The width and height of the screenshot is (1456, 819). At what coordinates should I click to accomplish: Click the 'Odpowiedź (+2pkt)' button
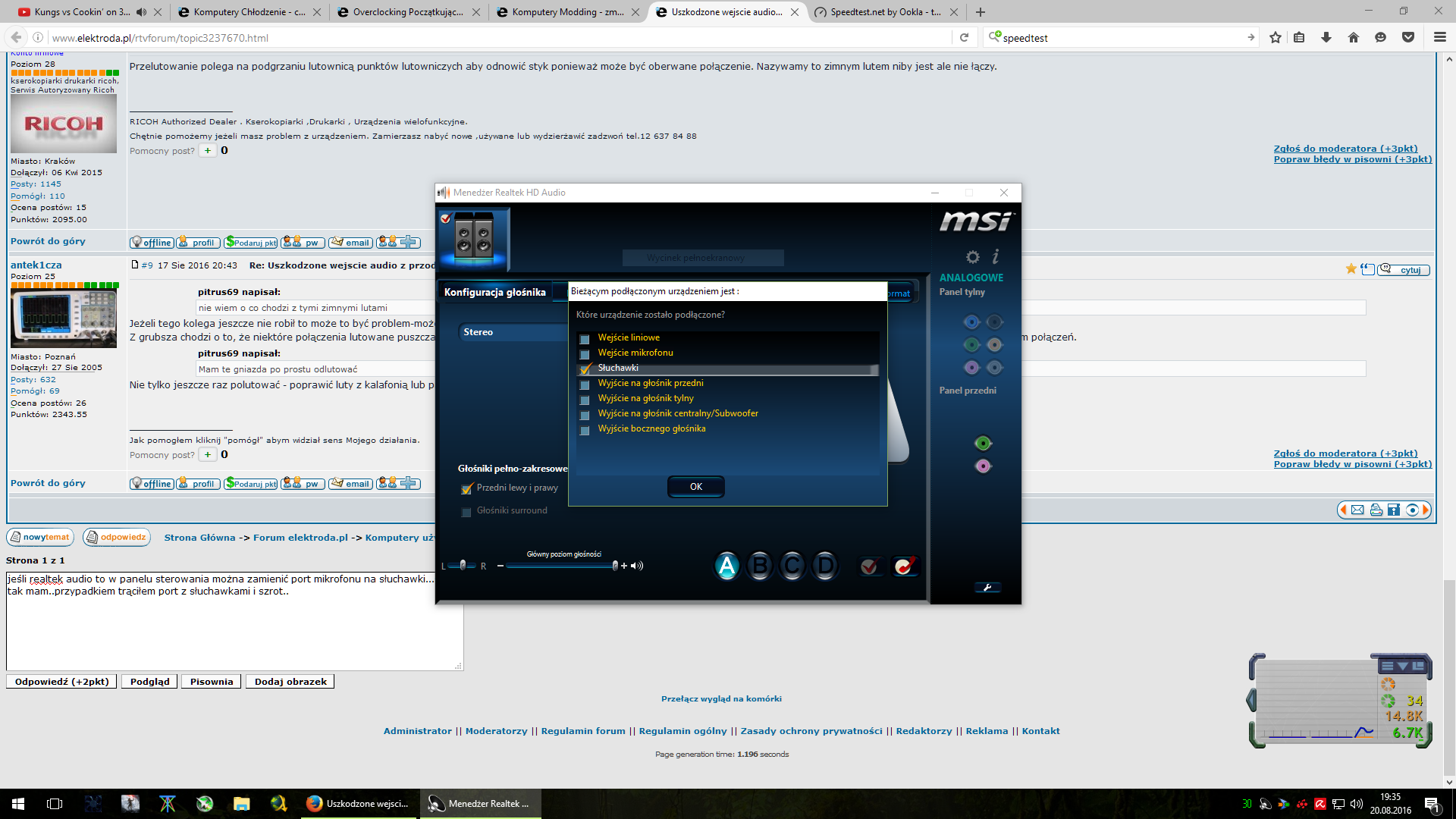tap(62, 682)
